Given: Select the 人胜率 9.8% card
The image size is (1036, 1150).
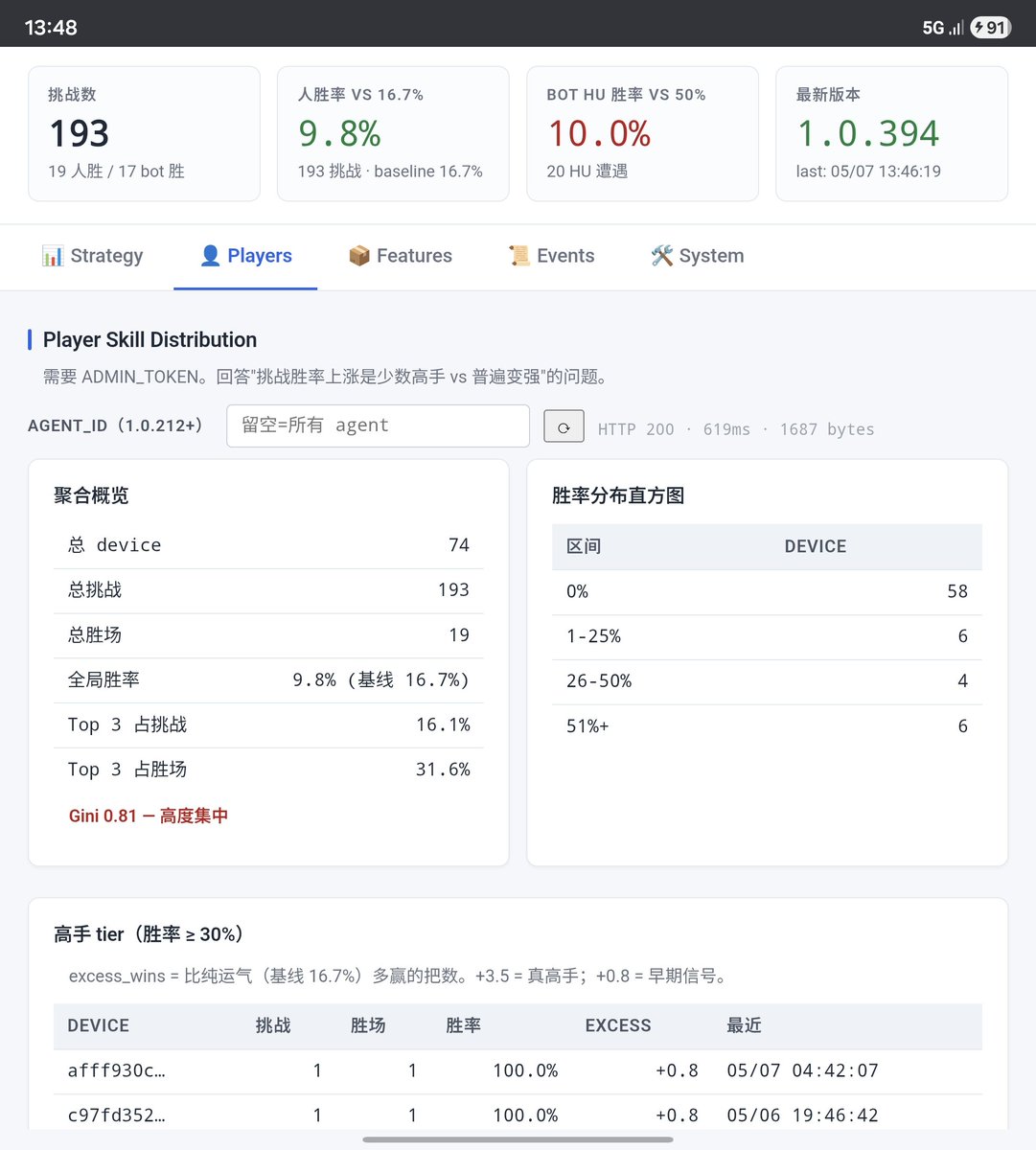Looking at the screenshot, I should pyautogui.click(x=393, y=133).
